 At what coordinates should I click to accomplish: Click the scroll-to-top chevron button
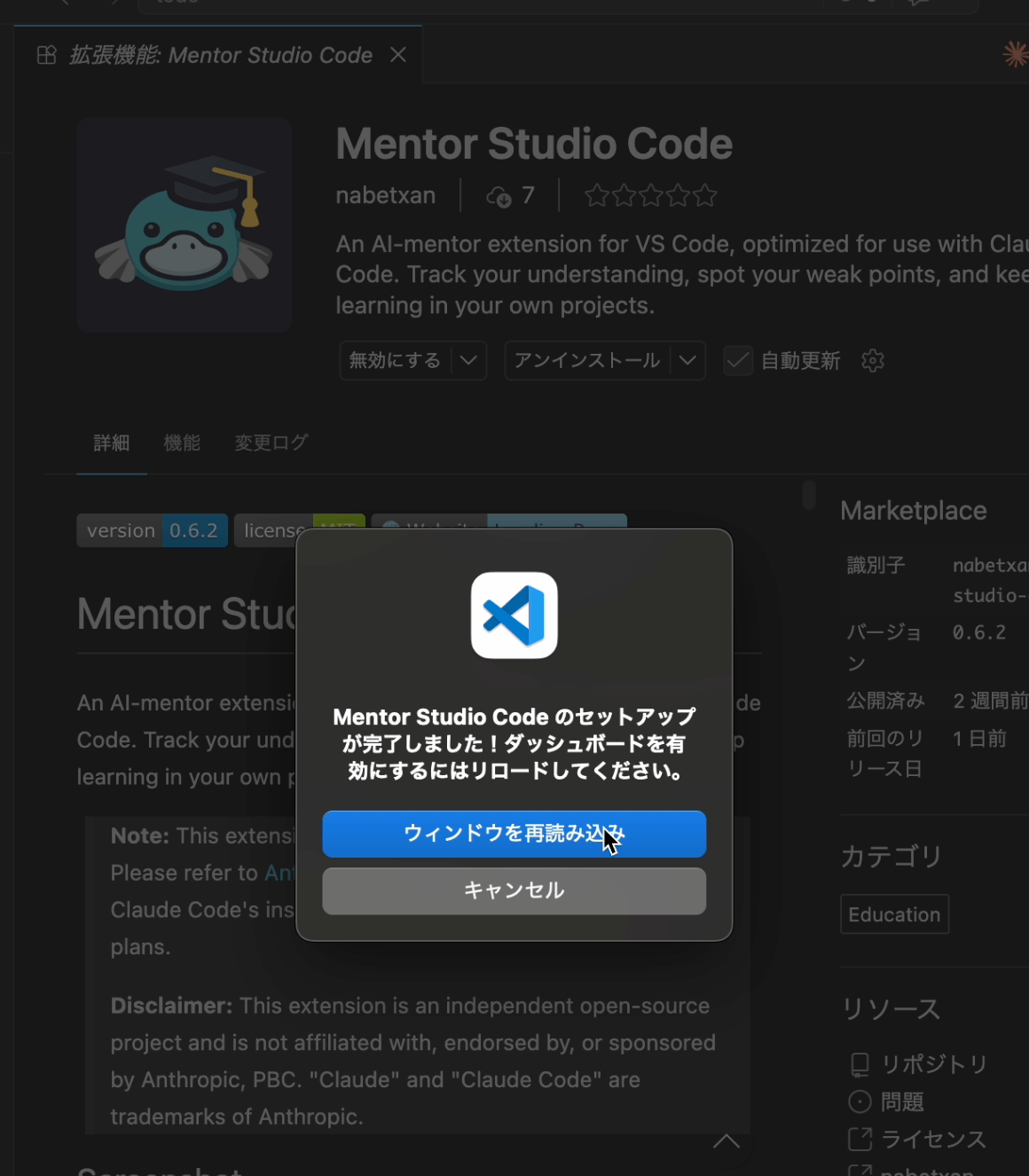727,1141
